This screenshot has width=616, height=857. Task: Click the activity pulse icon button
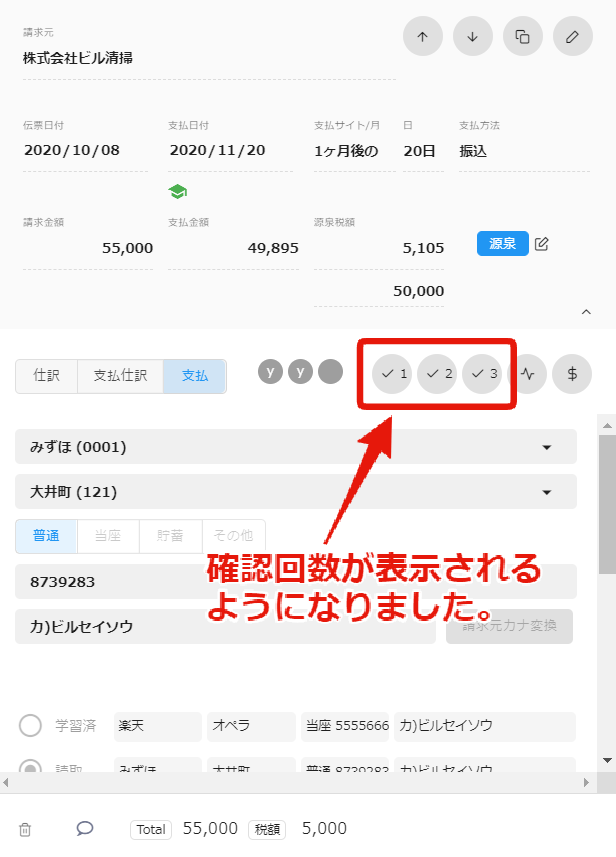pyautogui.click(x=527, y=374)
